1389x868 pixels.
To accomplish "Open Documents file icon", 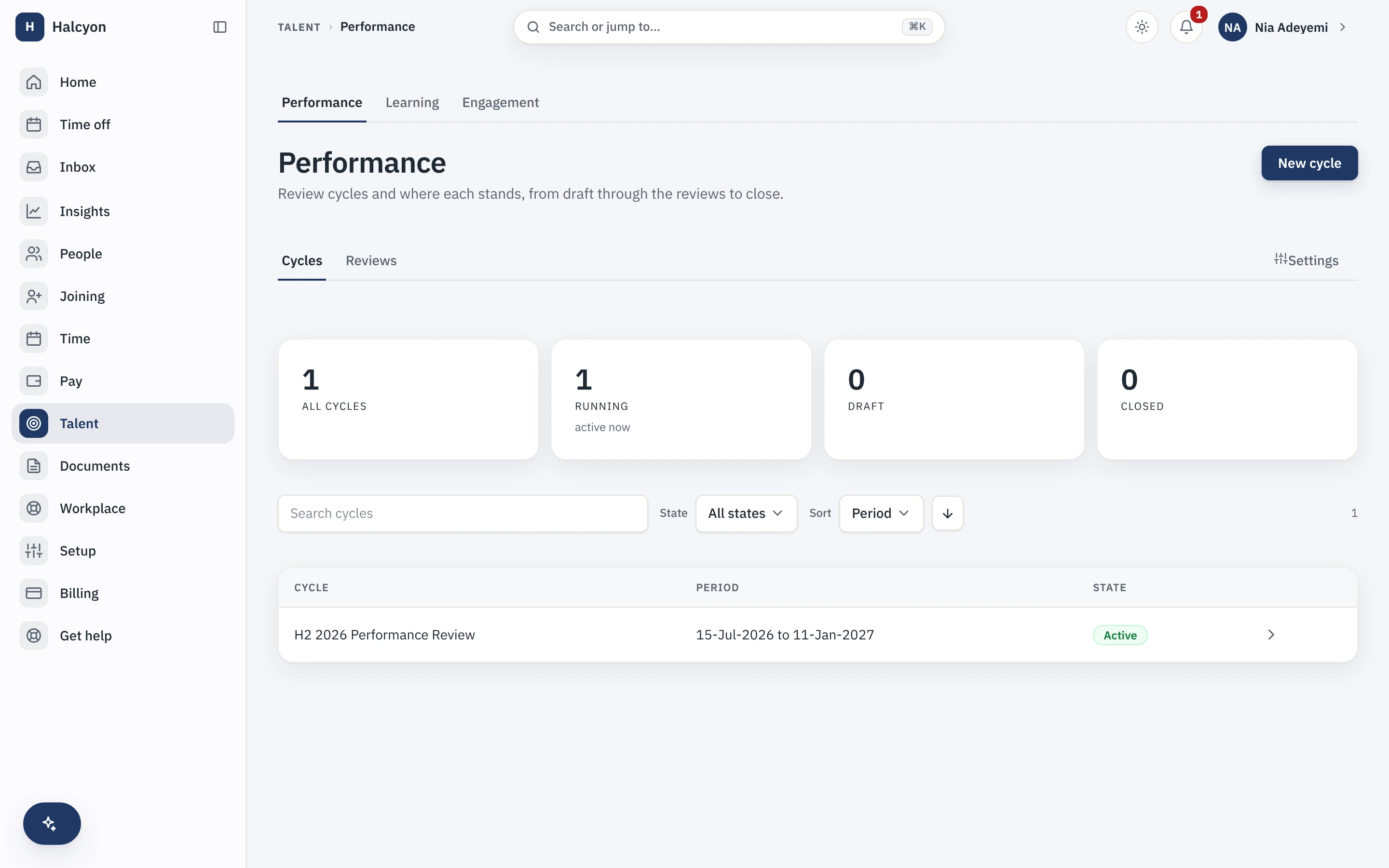I will [x=34, y=466].
